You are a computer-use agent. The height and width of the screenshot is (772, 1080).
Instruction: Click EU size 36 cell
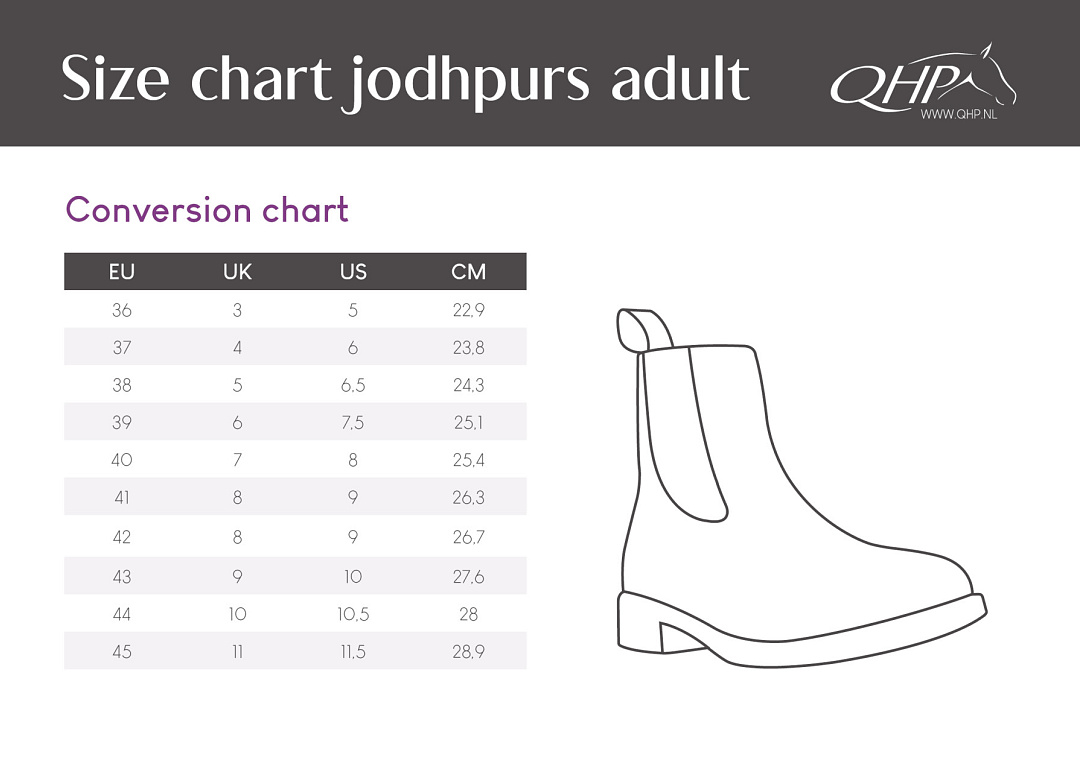tap(122, 310)
